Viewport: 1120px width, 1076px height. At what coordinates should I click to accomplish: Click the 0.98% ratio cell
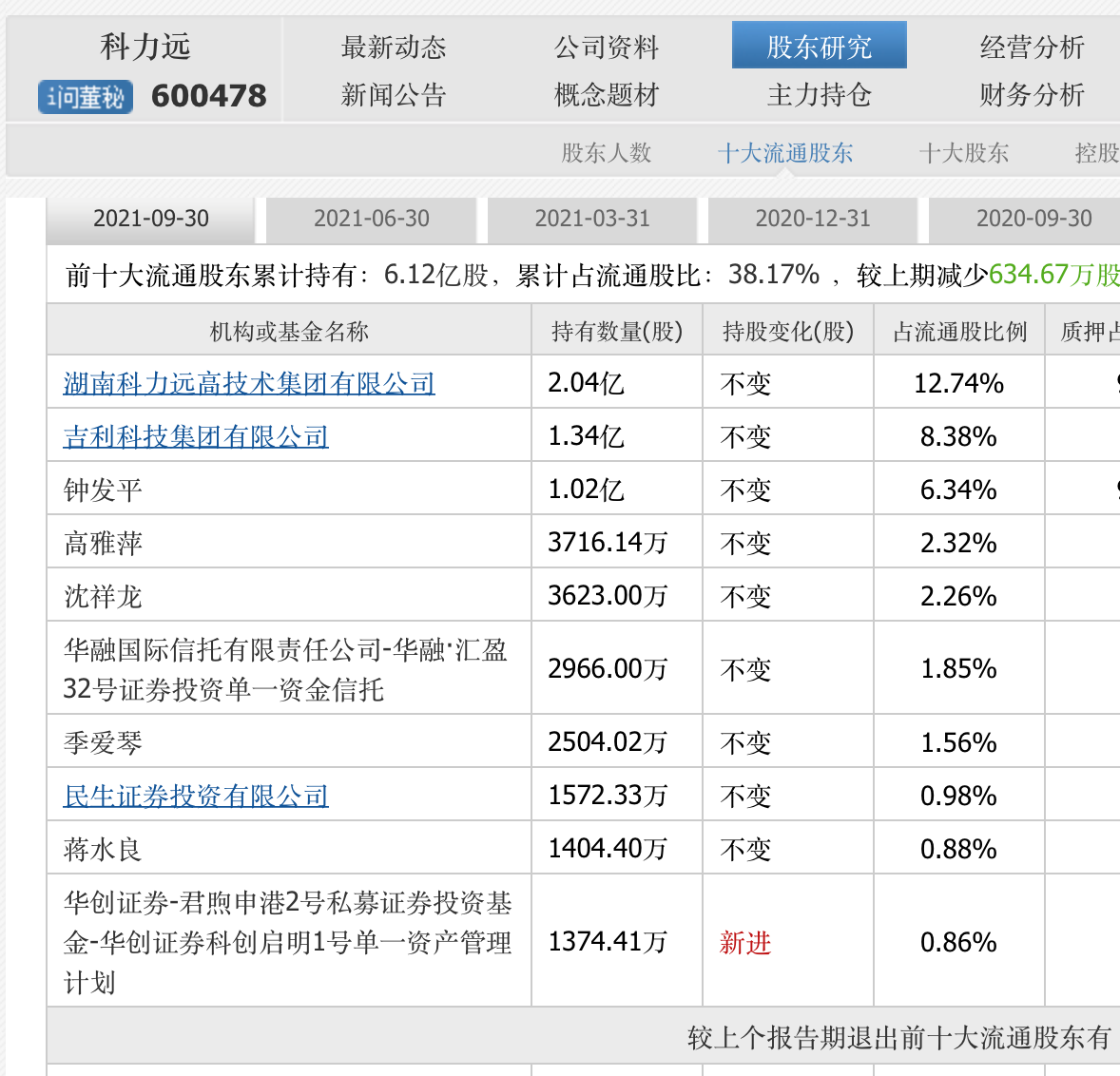(x=959, y=796)
